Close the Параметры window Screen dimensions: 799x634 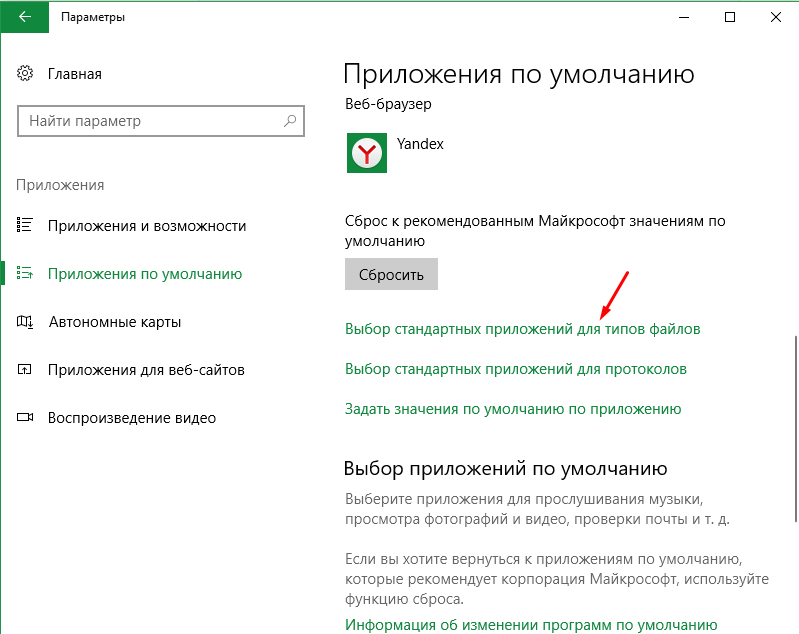[776, 17]
